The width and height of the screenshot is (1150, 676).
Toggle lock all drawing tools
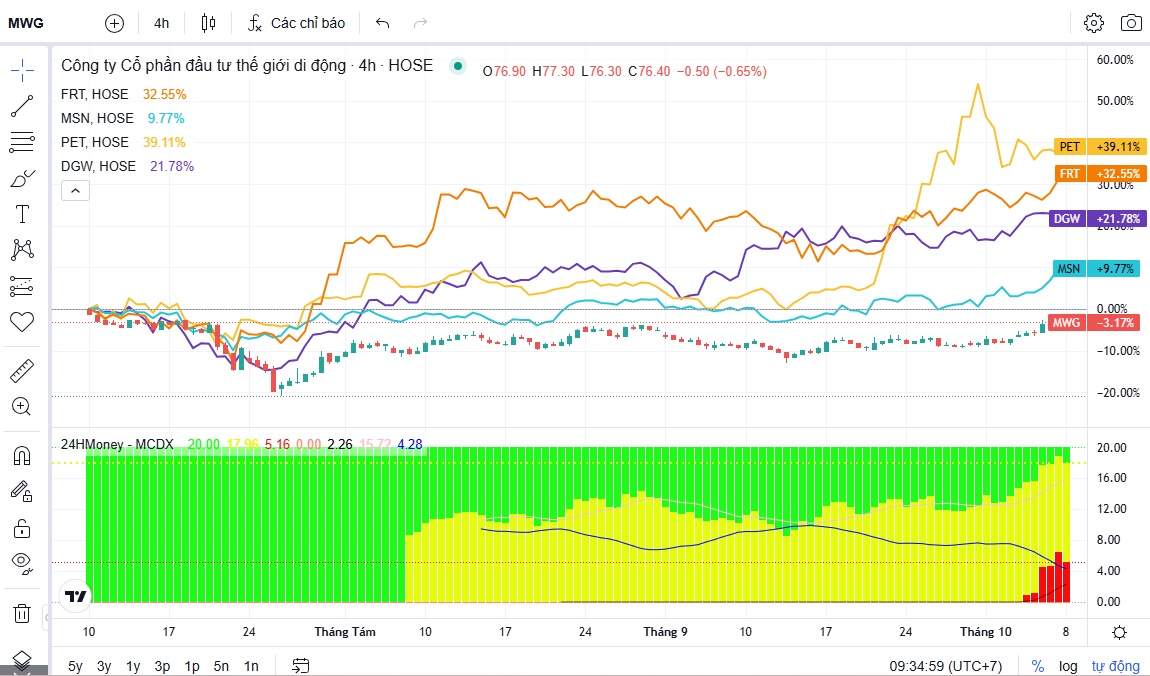click(22, 527)
